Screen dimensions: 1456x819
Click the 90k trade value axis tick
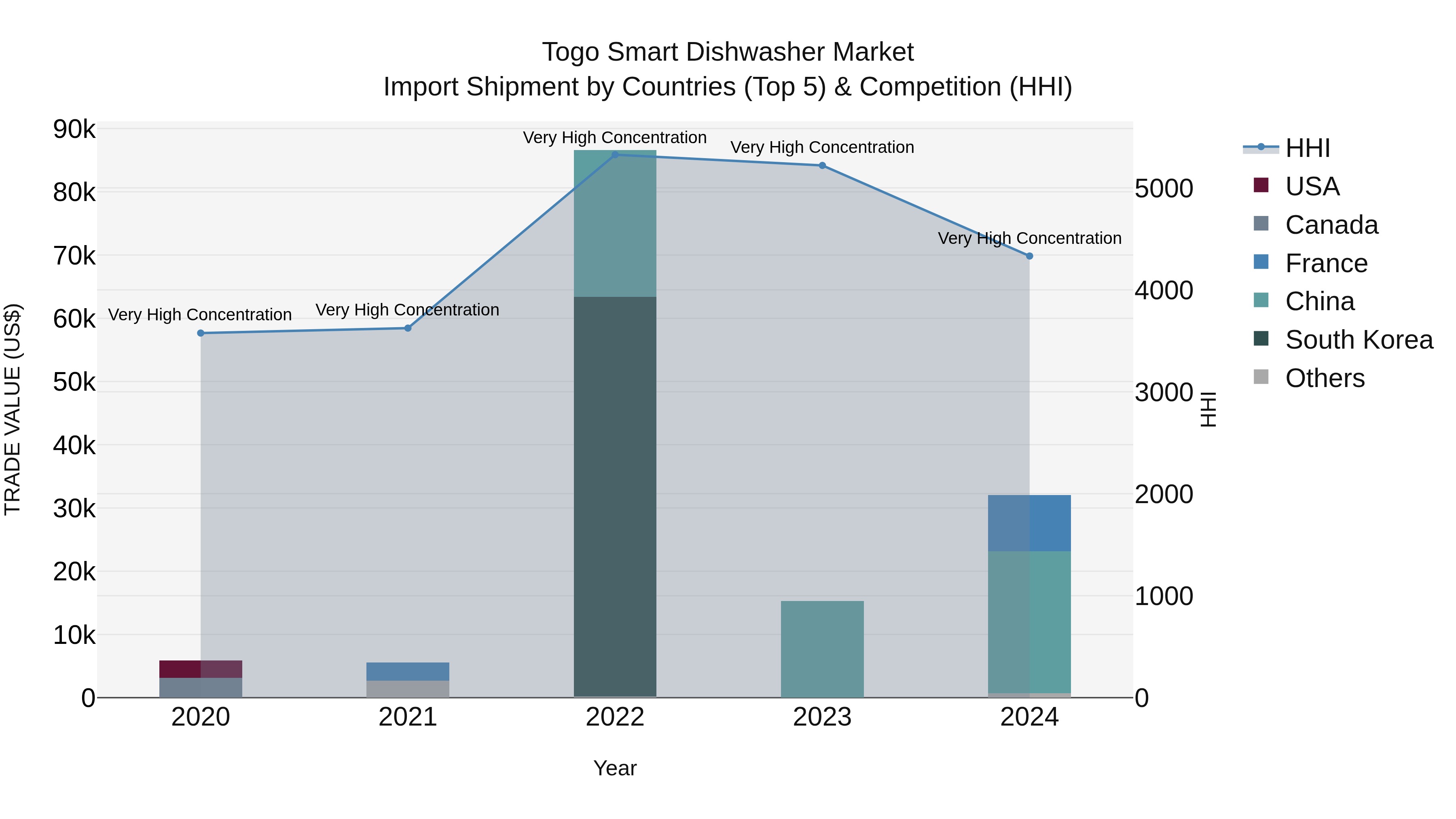(x=74, y=129)
